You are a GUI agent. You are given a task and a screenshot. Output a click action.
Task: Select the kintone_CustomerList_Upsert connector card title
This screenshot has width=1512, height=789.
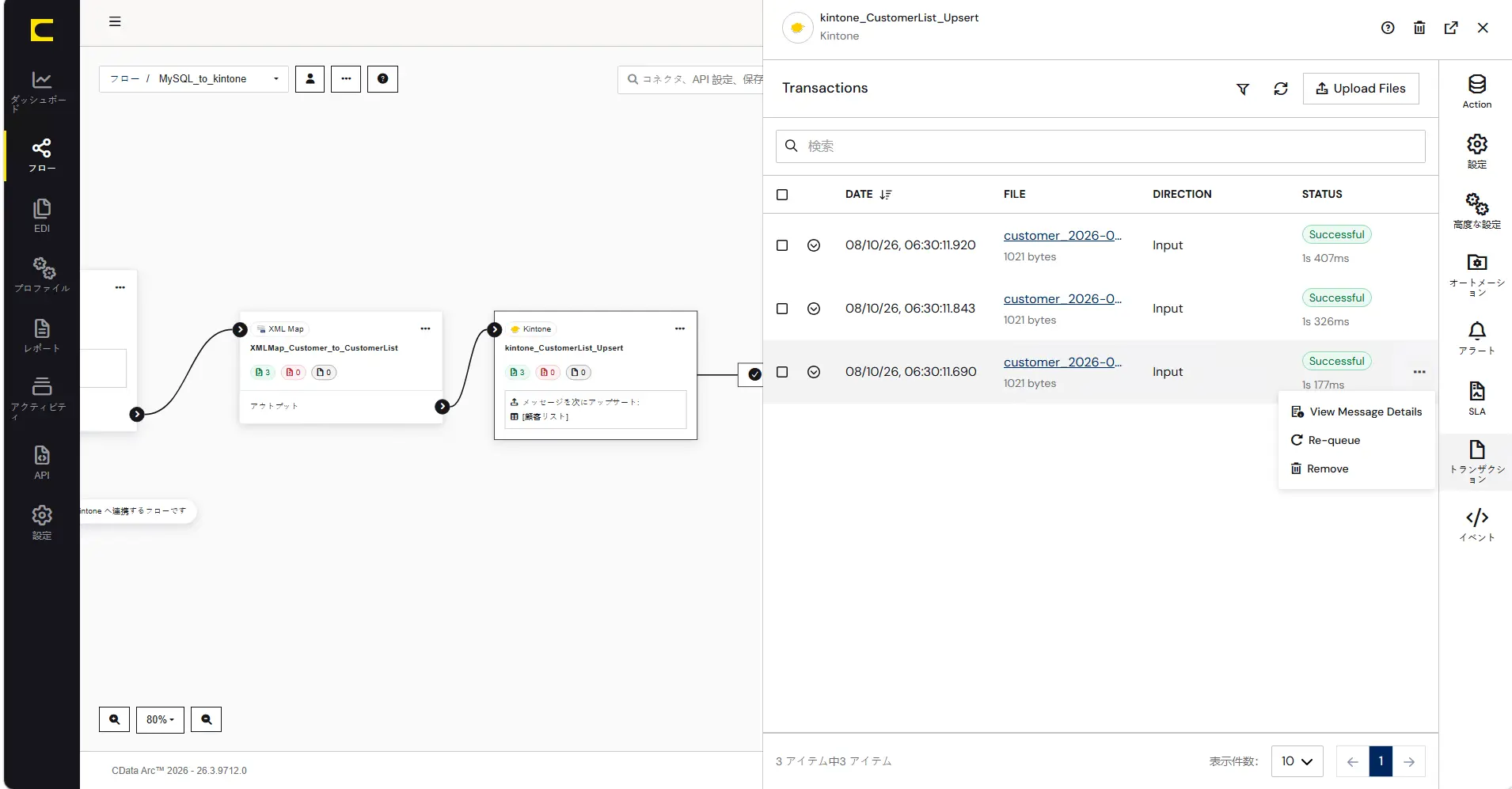pyautogui.click(x=564, y=348)
